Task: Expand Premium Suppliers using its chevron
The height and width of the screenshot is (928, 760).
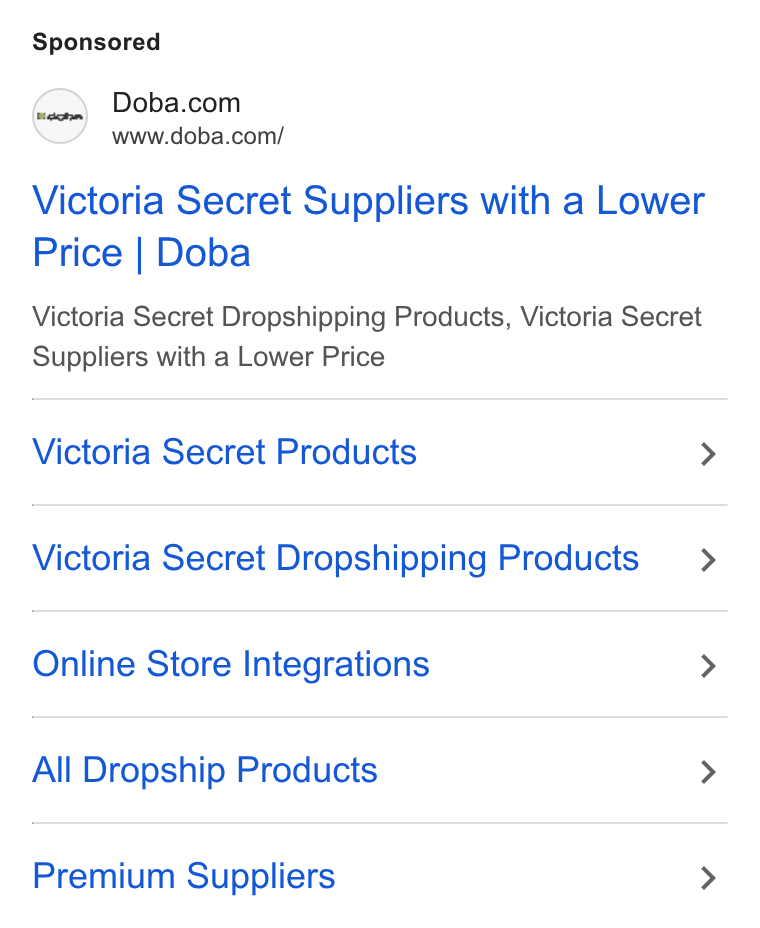Action: coord(708,878)
